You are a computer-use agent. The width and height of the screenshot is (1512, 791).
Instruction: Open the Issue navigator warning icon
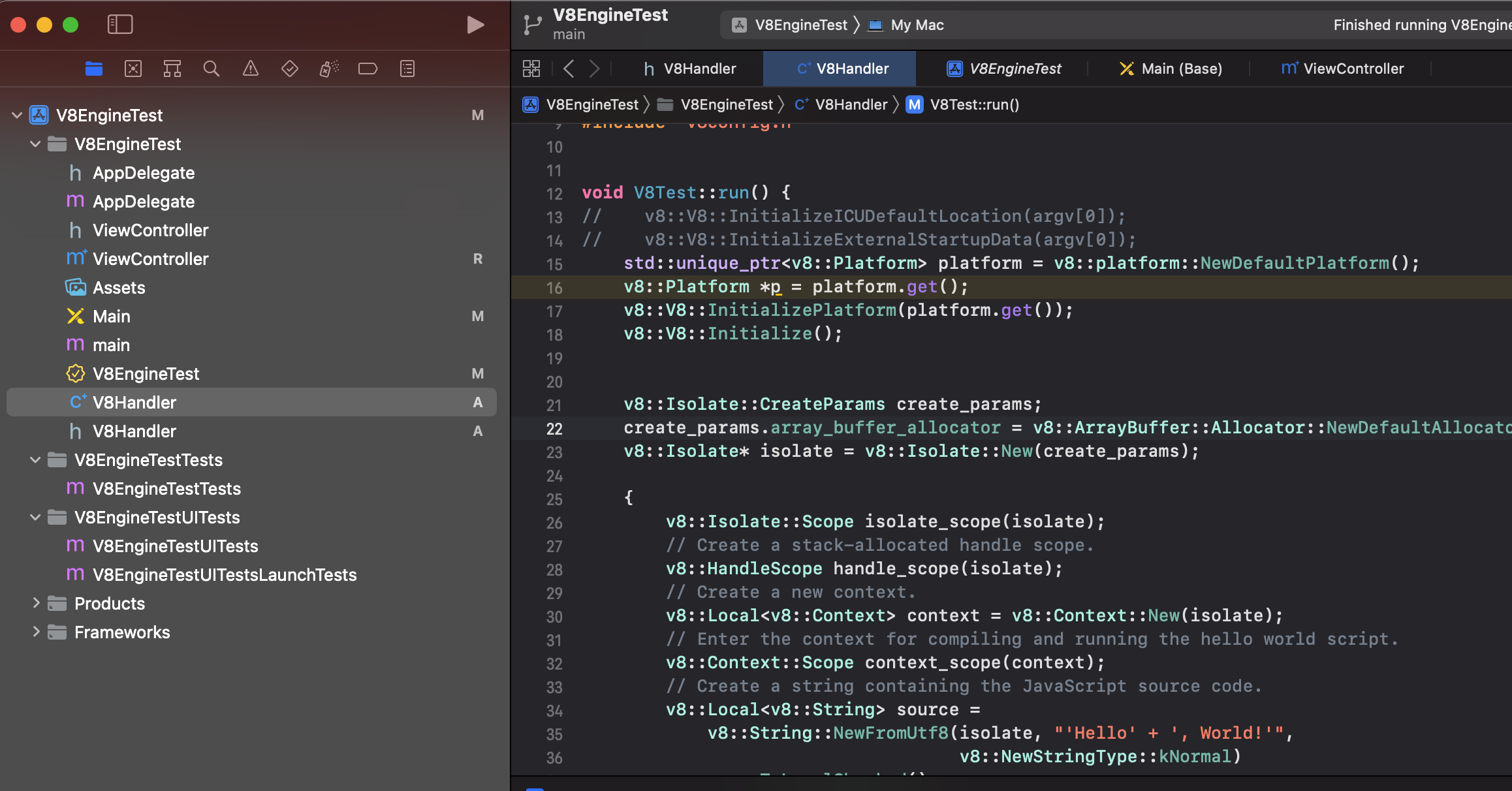(x=251, y=69)
